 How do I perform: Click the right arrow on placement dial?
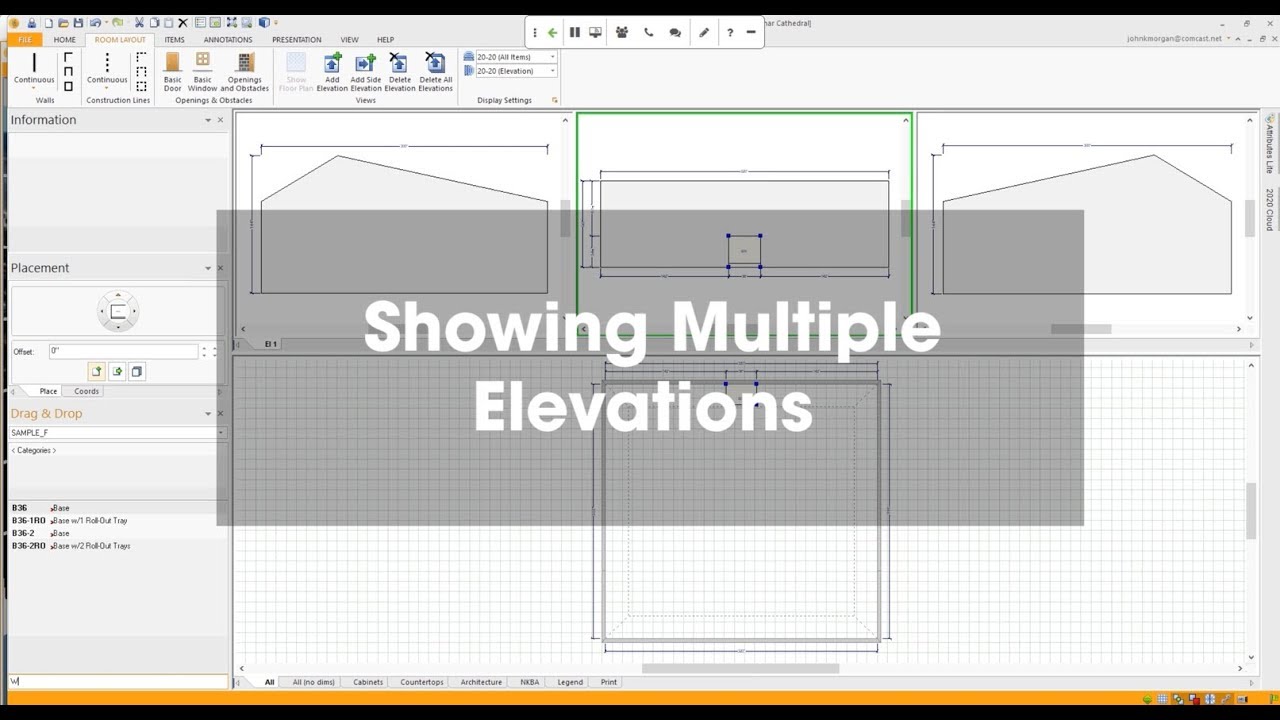[x=134, y=312]
